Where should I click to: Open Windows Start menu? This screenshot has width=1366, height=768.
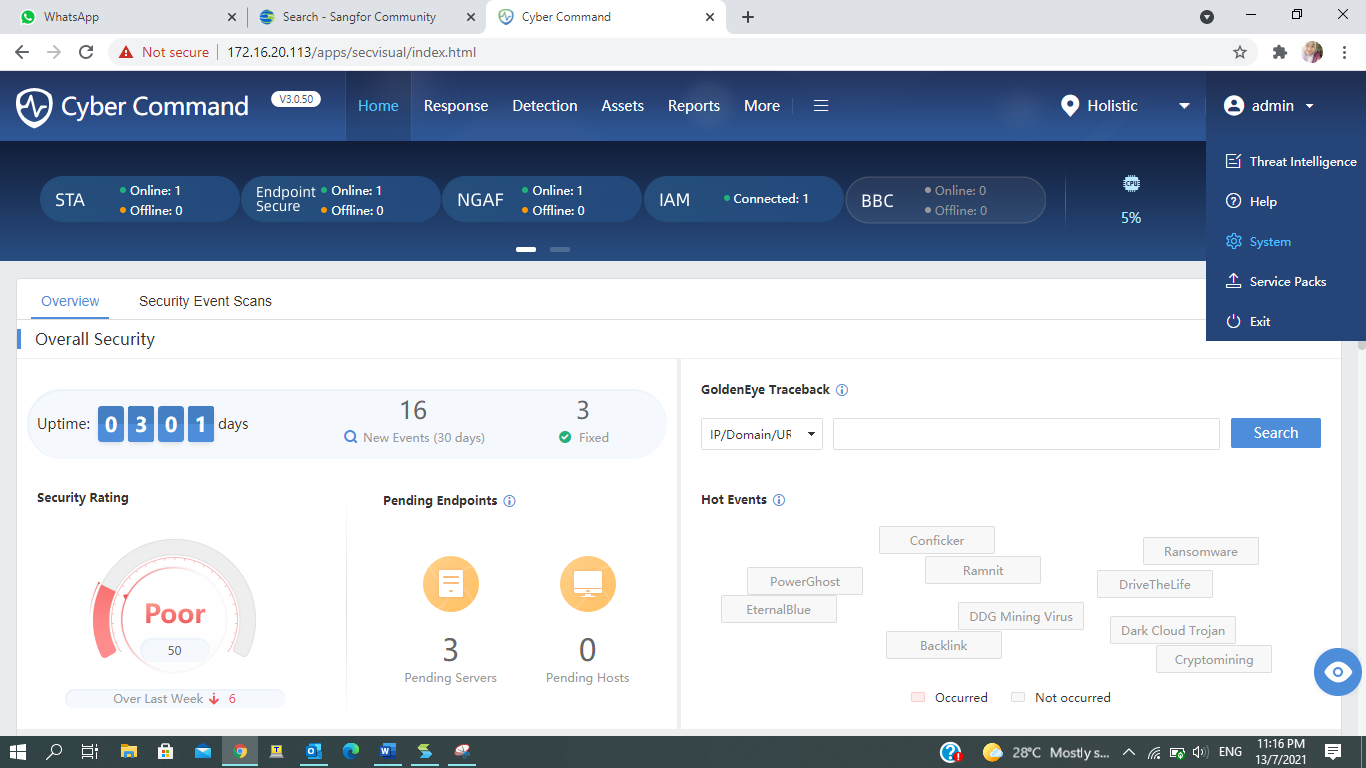click(x=18, y=751)
